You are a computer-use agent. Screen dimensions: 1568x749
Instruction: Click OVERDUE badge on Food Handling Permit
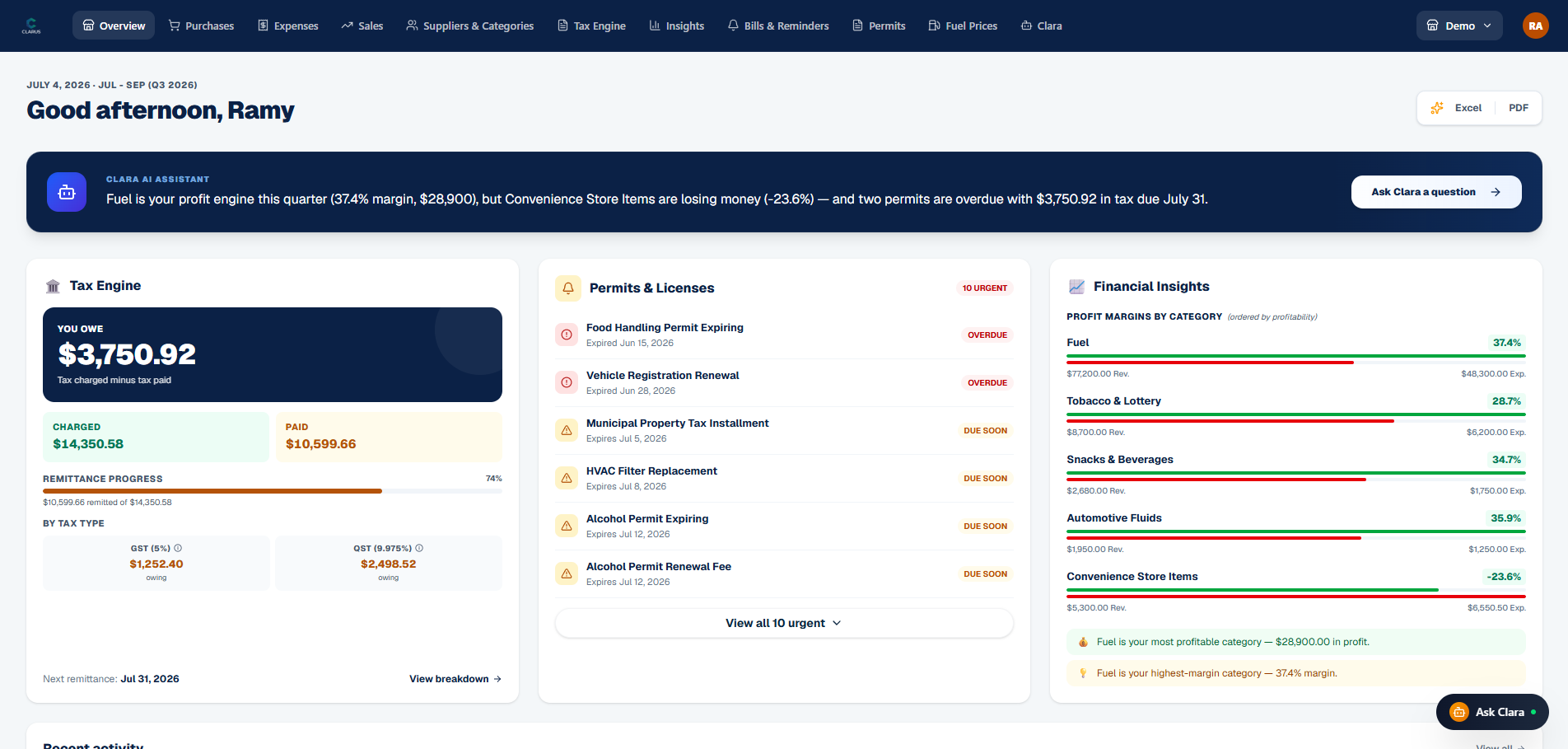tap(987, 335)
